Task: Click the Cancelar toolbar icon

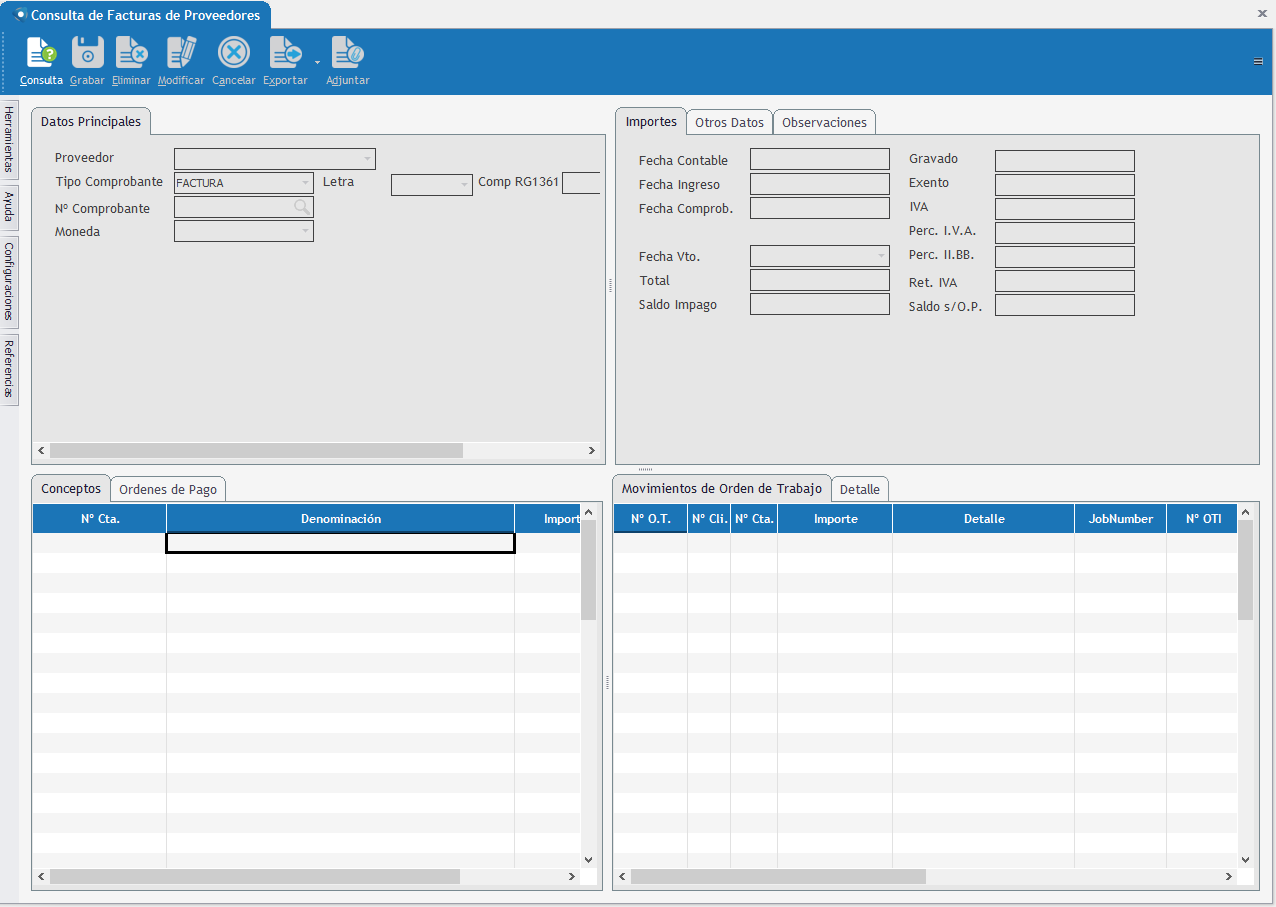Action: coord(233,53)
